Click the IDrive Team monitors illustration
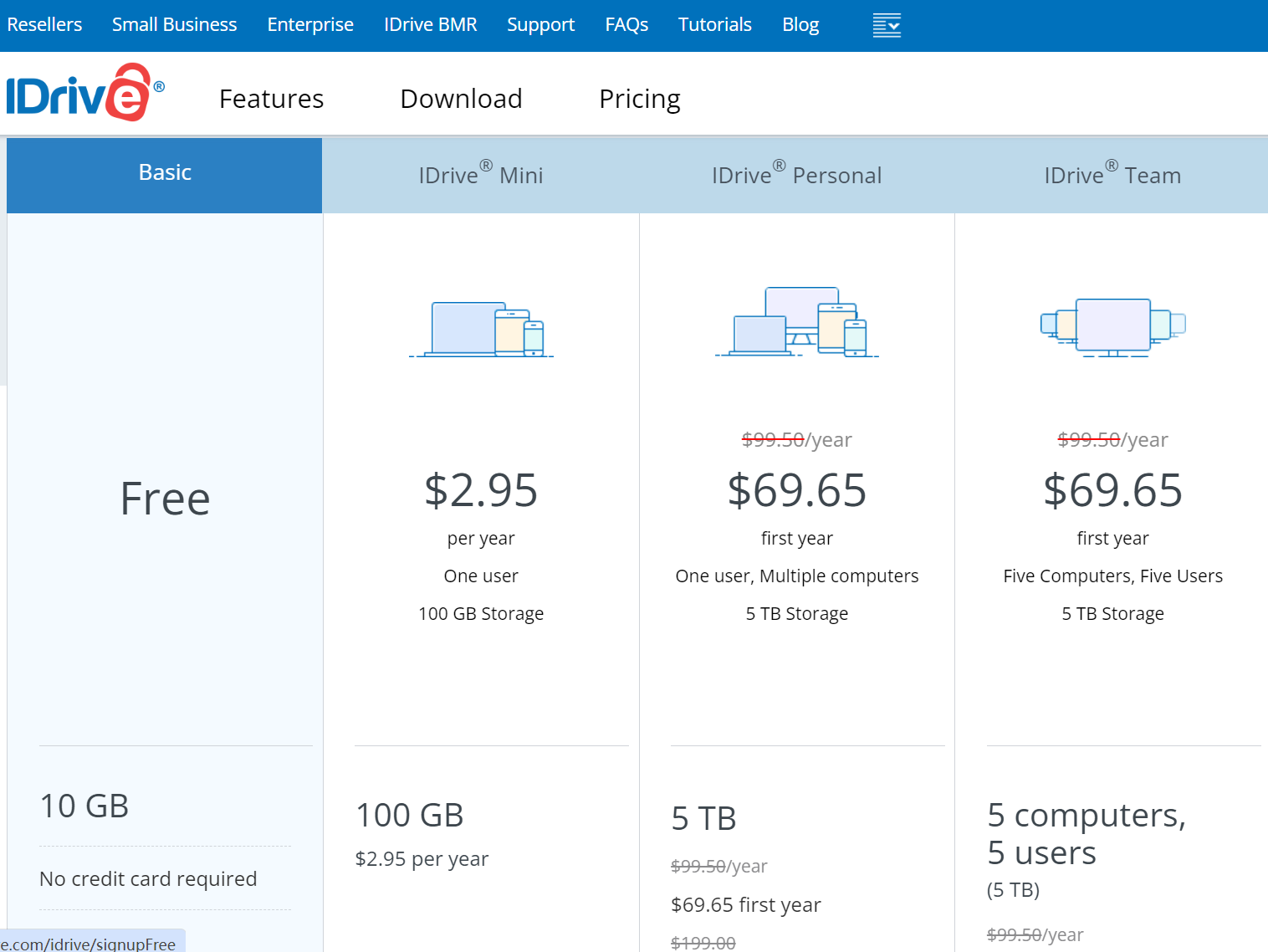Screen dimensions: 1268x952 (1112, 328)
